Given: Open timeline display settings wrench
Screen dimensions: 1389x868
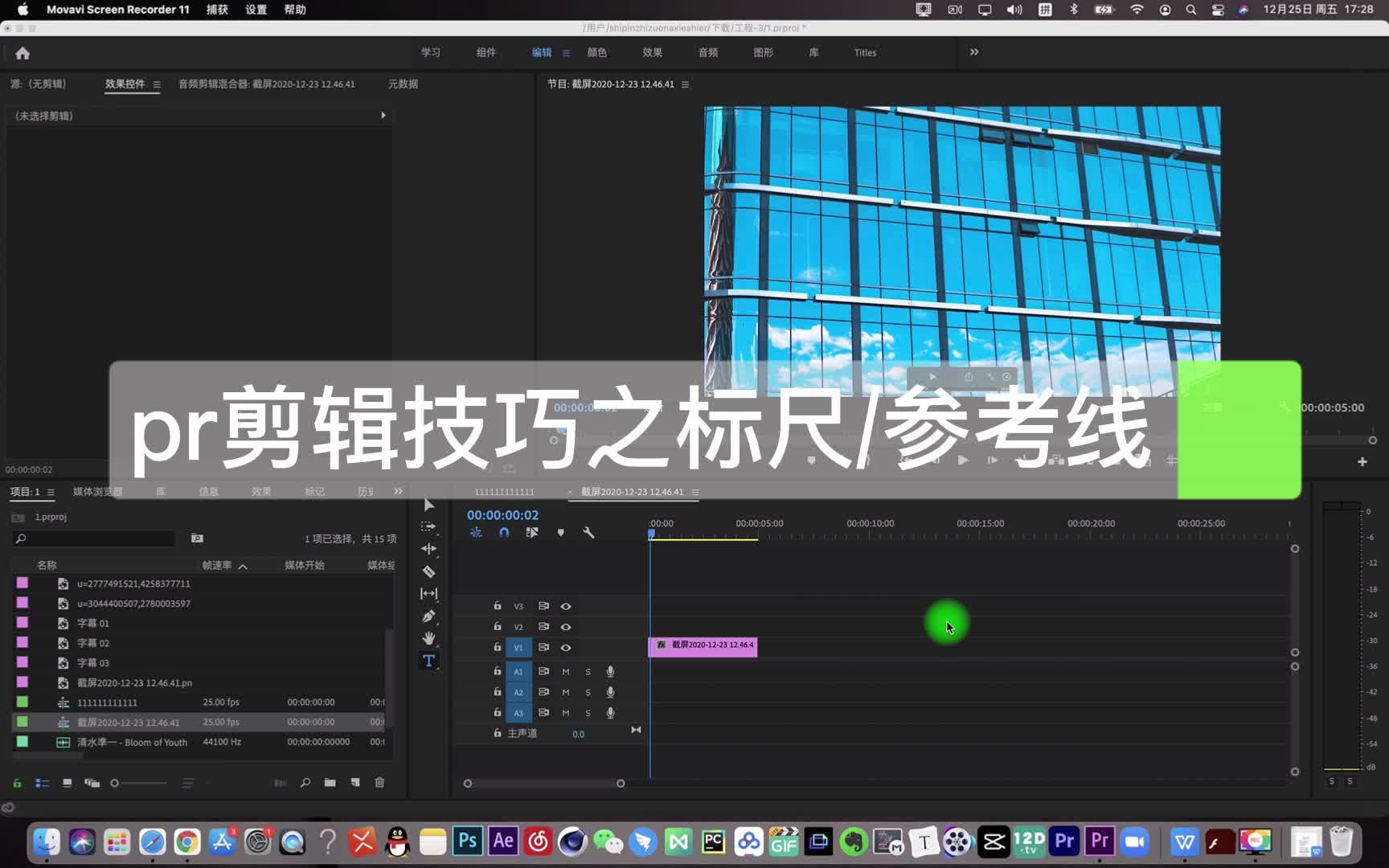Looking at the screenshot, I should [588, 533].
